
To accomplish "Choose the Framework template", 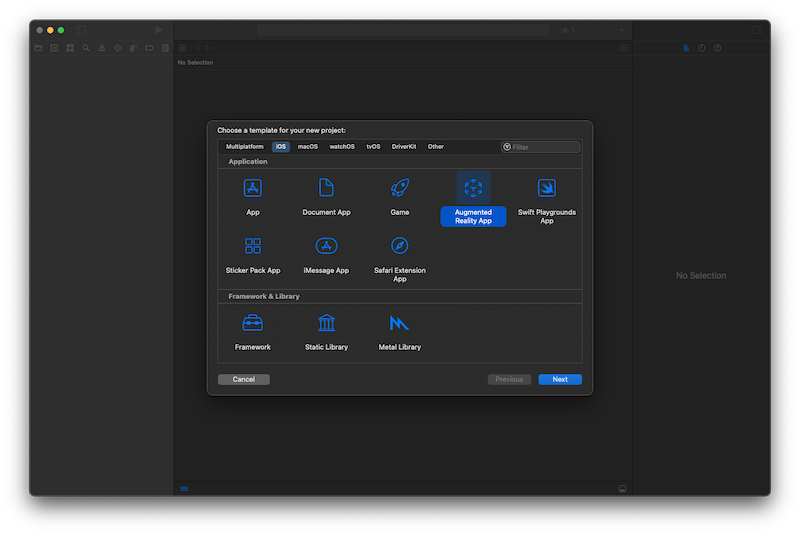I will point(253,333).
